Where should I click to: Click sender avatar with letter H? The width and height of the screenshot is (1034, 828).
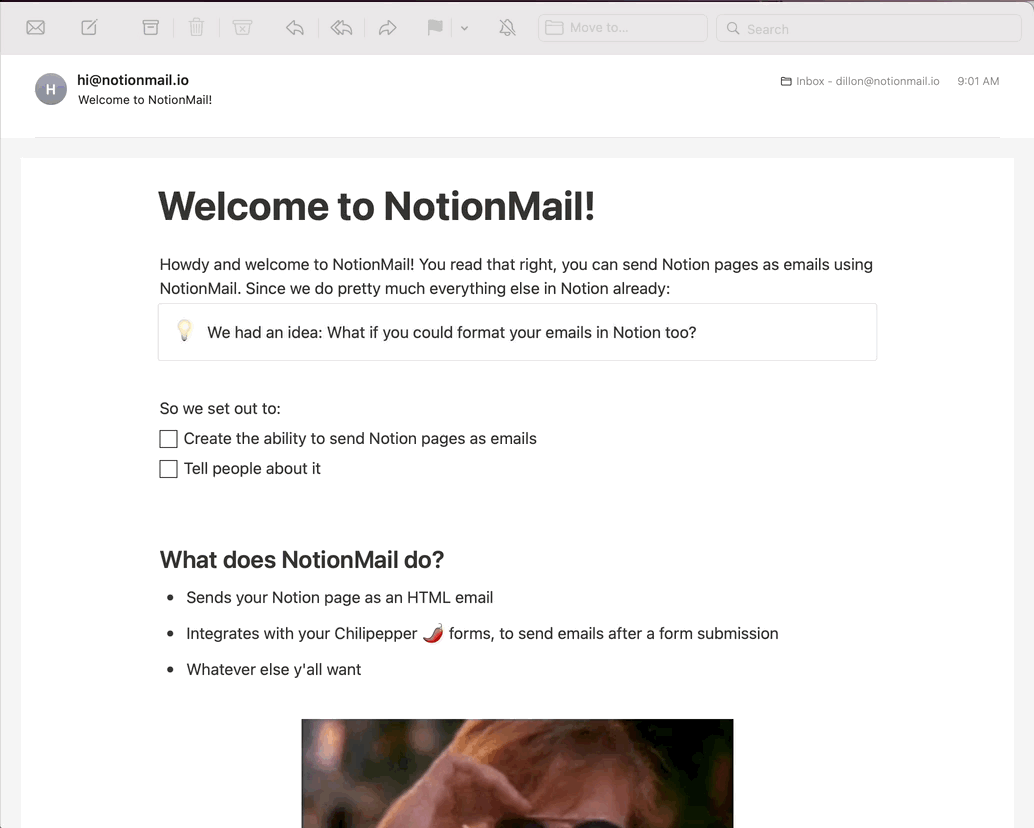point(51,89)
